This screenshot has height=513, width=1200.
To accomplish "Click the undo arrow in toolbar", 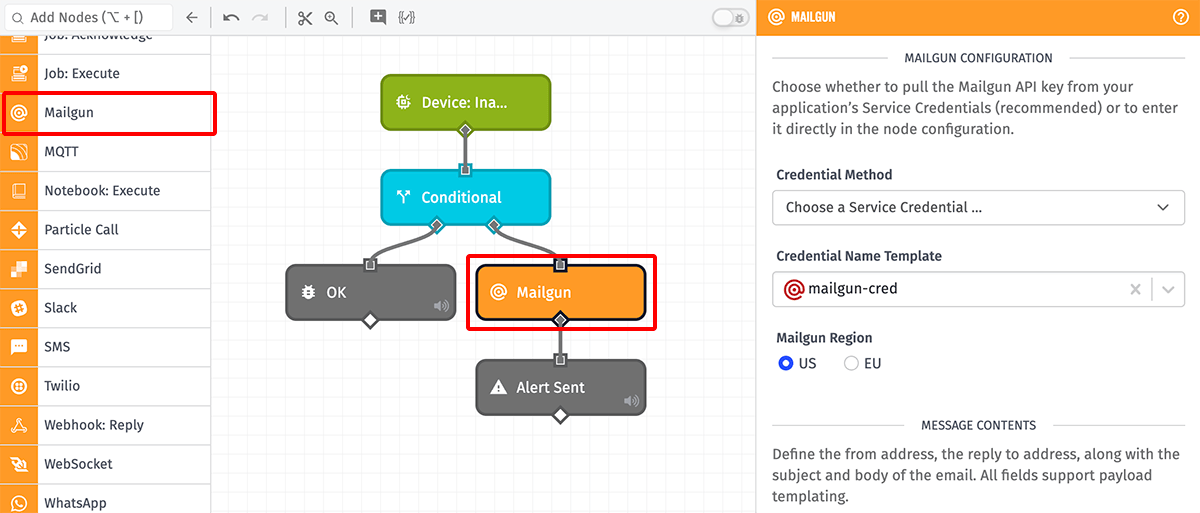I will click(x=231, y=18).
